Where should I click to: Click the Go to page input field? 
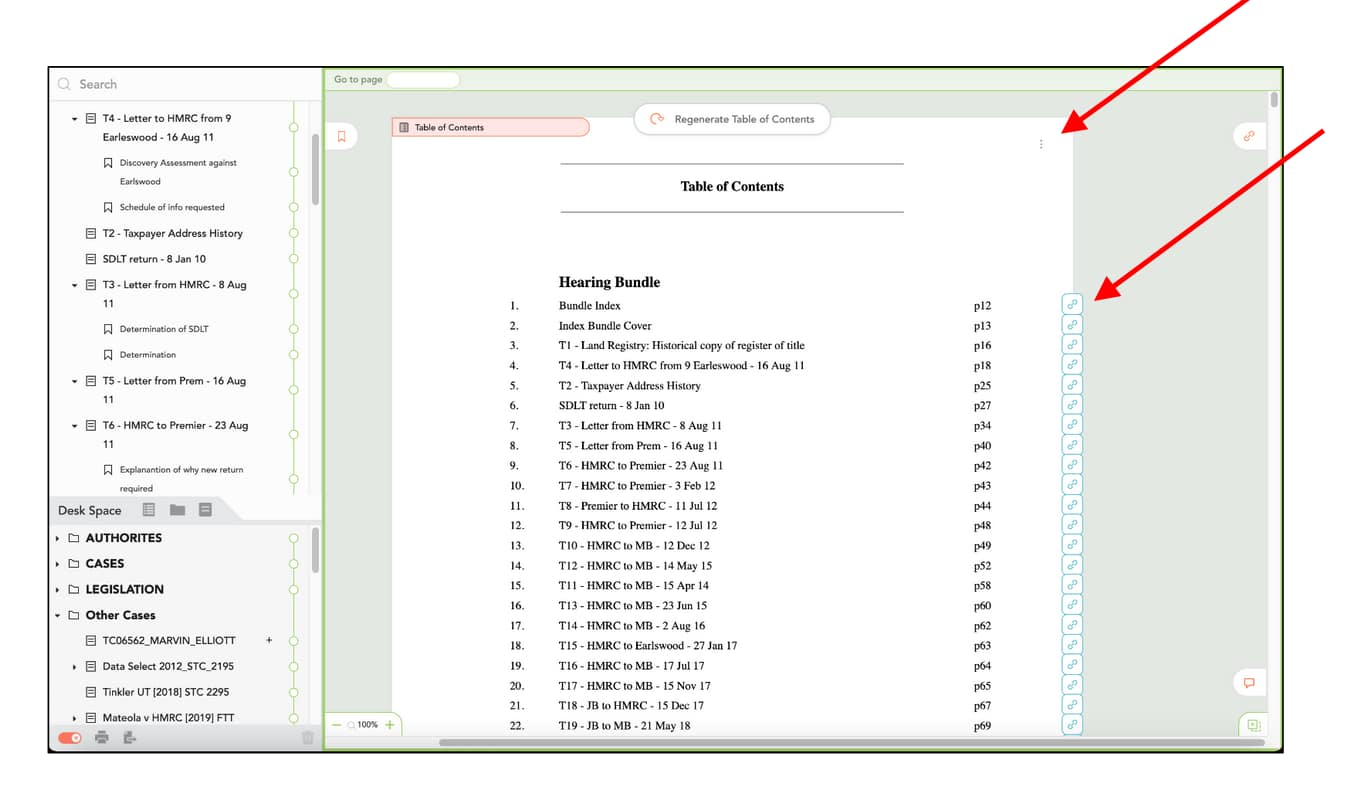[423, 79]
